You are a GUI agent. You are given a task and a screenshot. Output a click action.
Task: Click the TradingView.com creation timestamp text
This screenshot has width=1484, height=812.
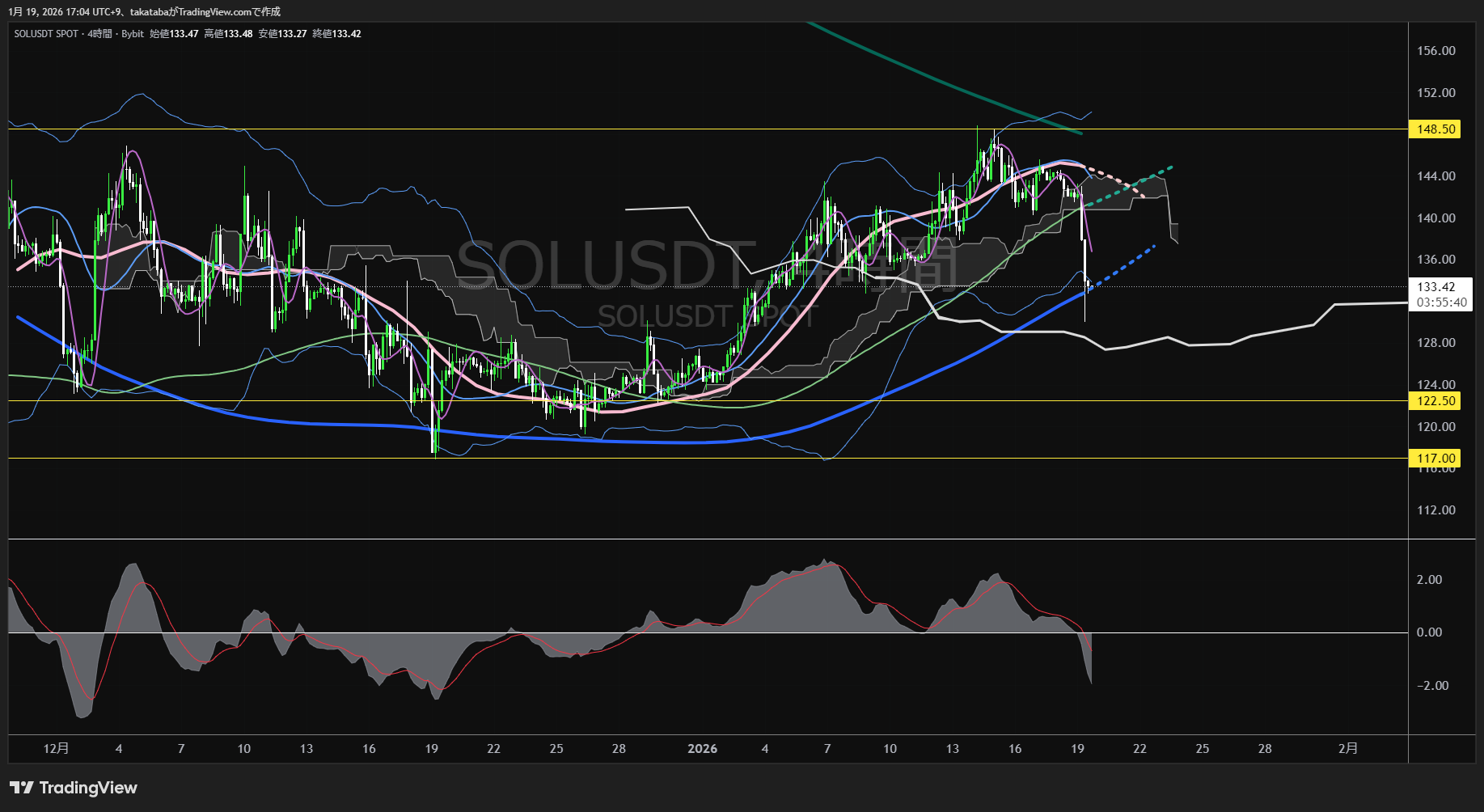pyautogui.click(x=144, y=11)
